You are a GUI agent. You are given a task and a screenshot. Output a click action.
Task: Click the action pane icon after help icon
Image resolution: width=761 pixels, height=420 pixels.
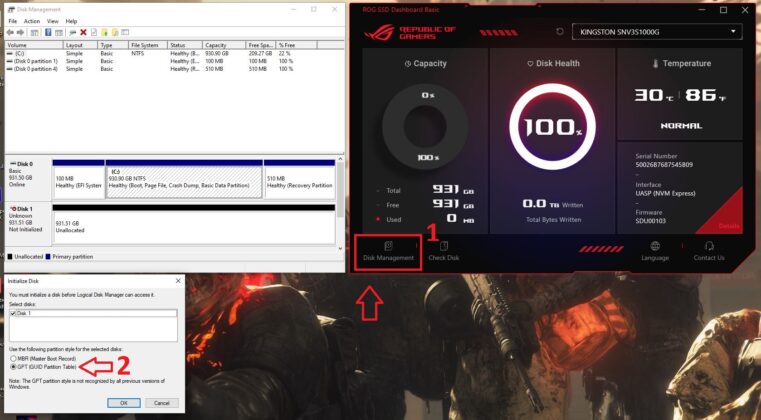tap(59, 33)
